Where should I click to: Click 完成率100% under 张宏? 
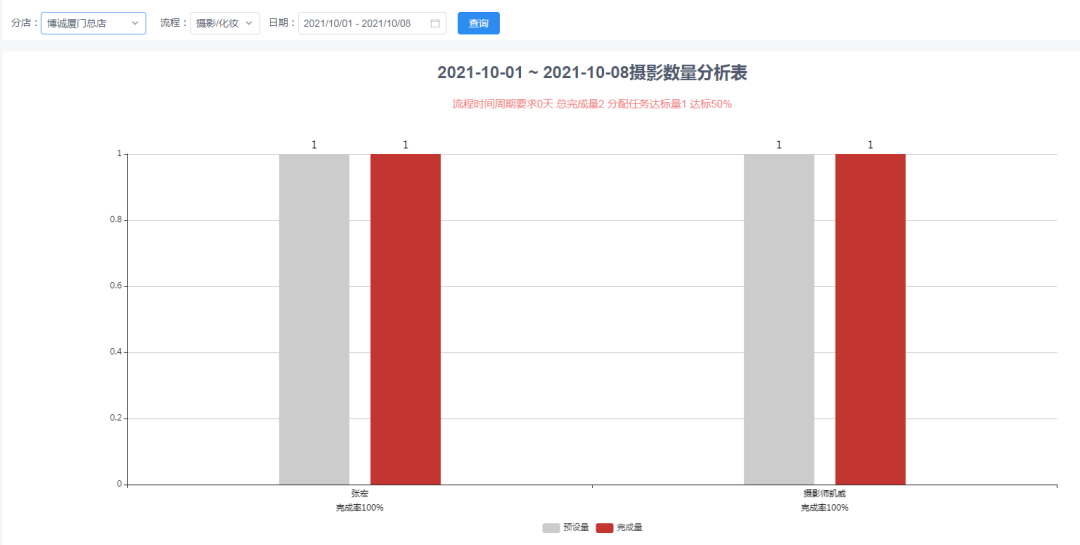[360, 508]
